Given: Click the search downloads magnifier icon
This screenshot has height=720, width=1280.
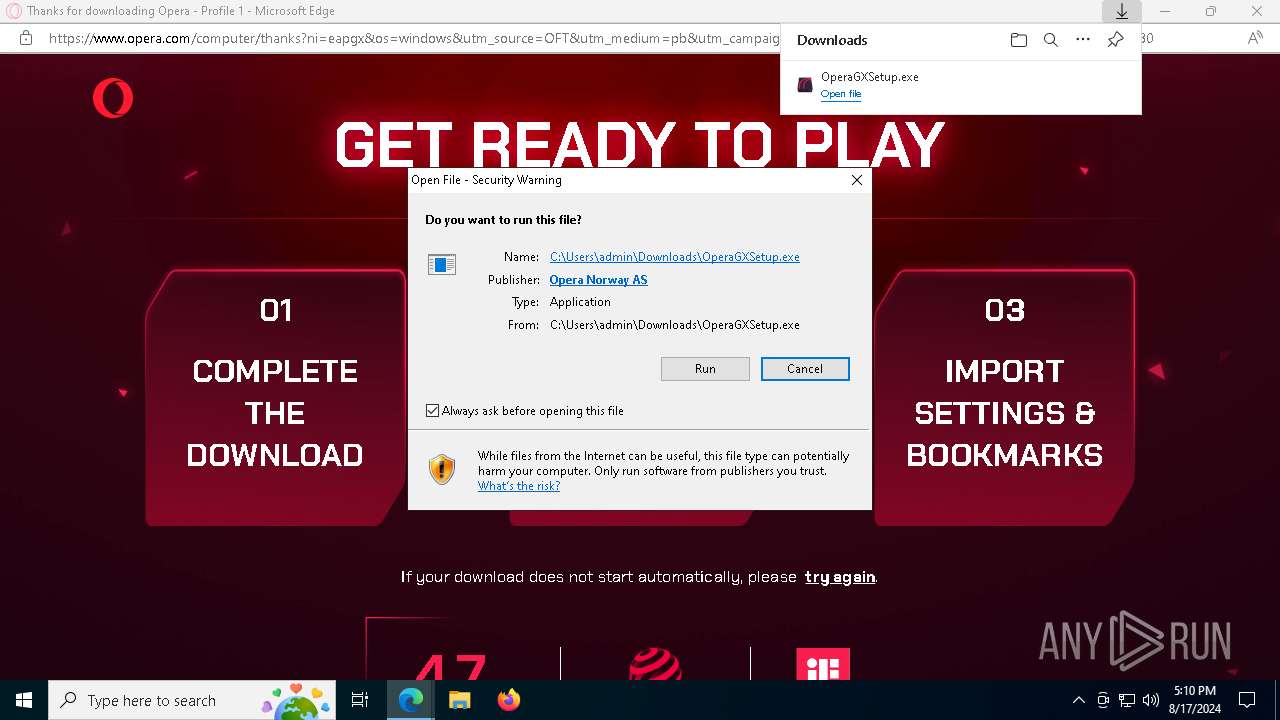Looking at the screenshot, I should pos(1051,40).
